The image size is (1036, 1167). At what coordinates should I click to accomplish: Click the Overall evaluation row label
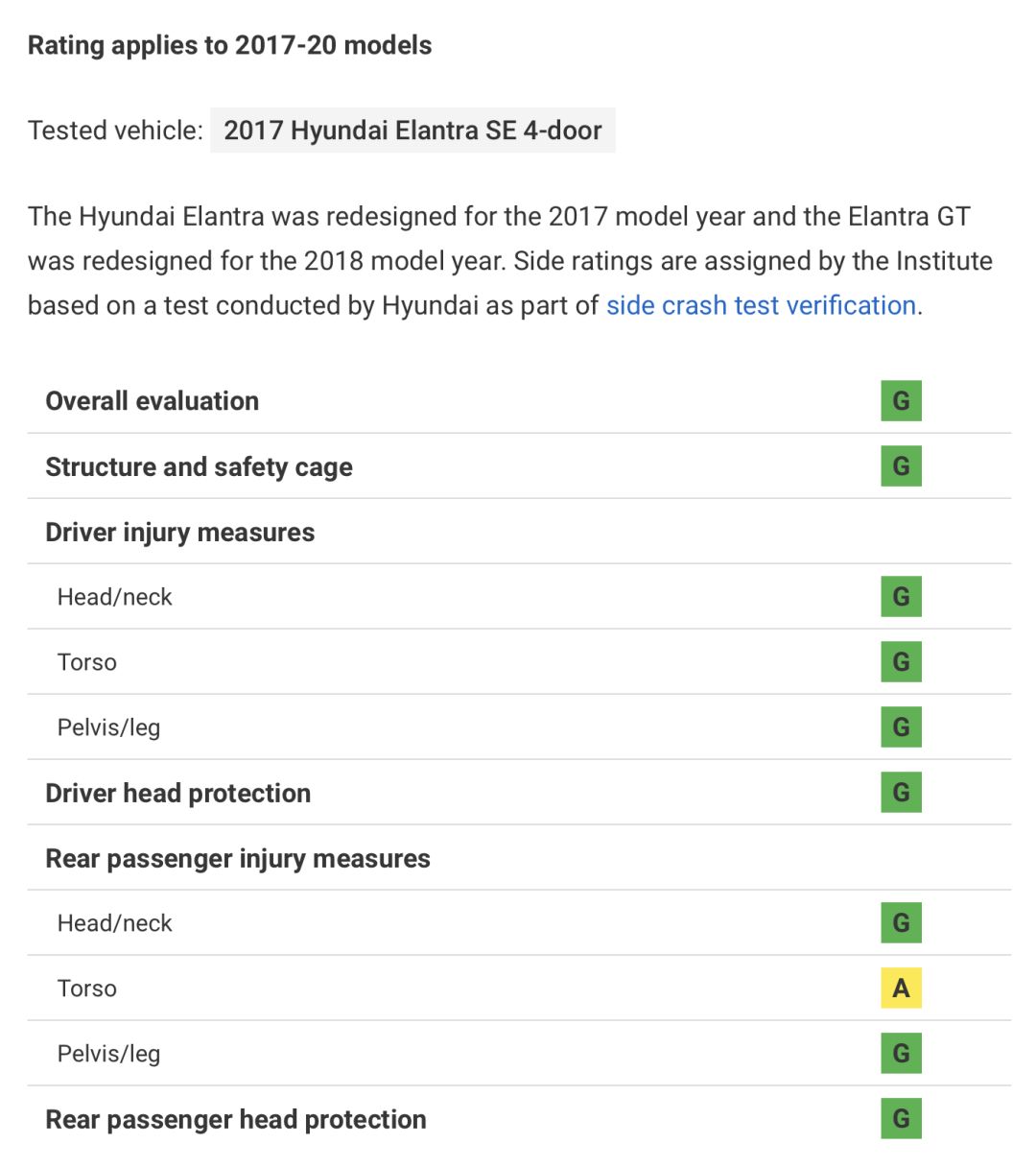pyautogui.click(x=153, y=401)
